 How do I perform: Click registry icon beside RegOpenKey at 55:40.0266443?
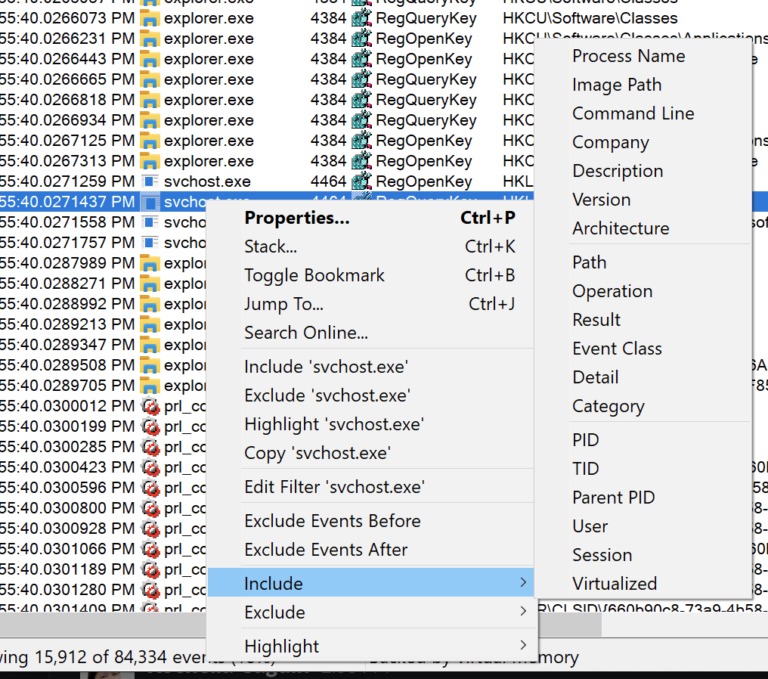pyautogui.click(x=361, y=59)
